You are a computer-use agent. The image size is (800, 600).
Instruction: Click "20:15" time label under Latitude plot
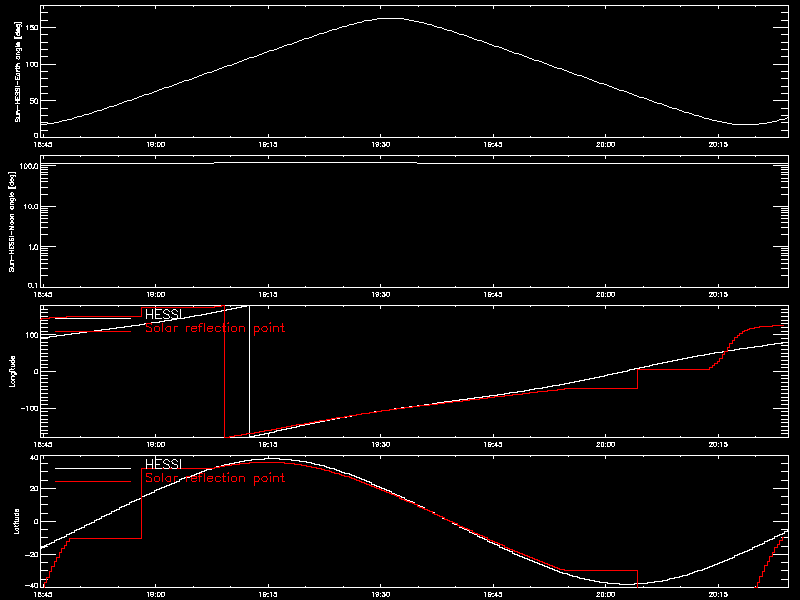click(x=718, y=594)
